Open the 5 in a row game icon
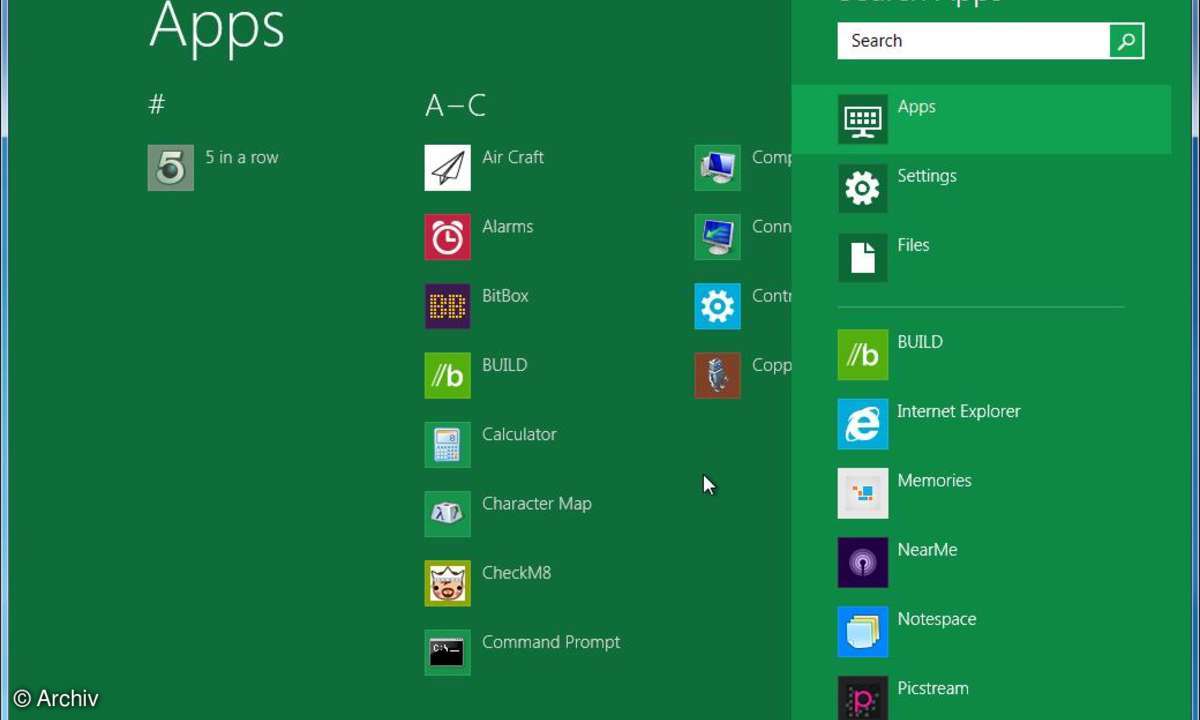The width and height of the screenshot is (1200, 720). coord(170,168)
